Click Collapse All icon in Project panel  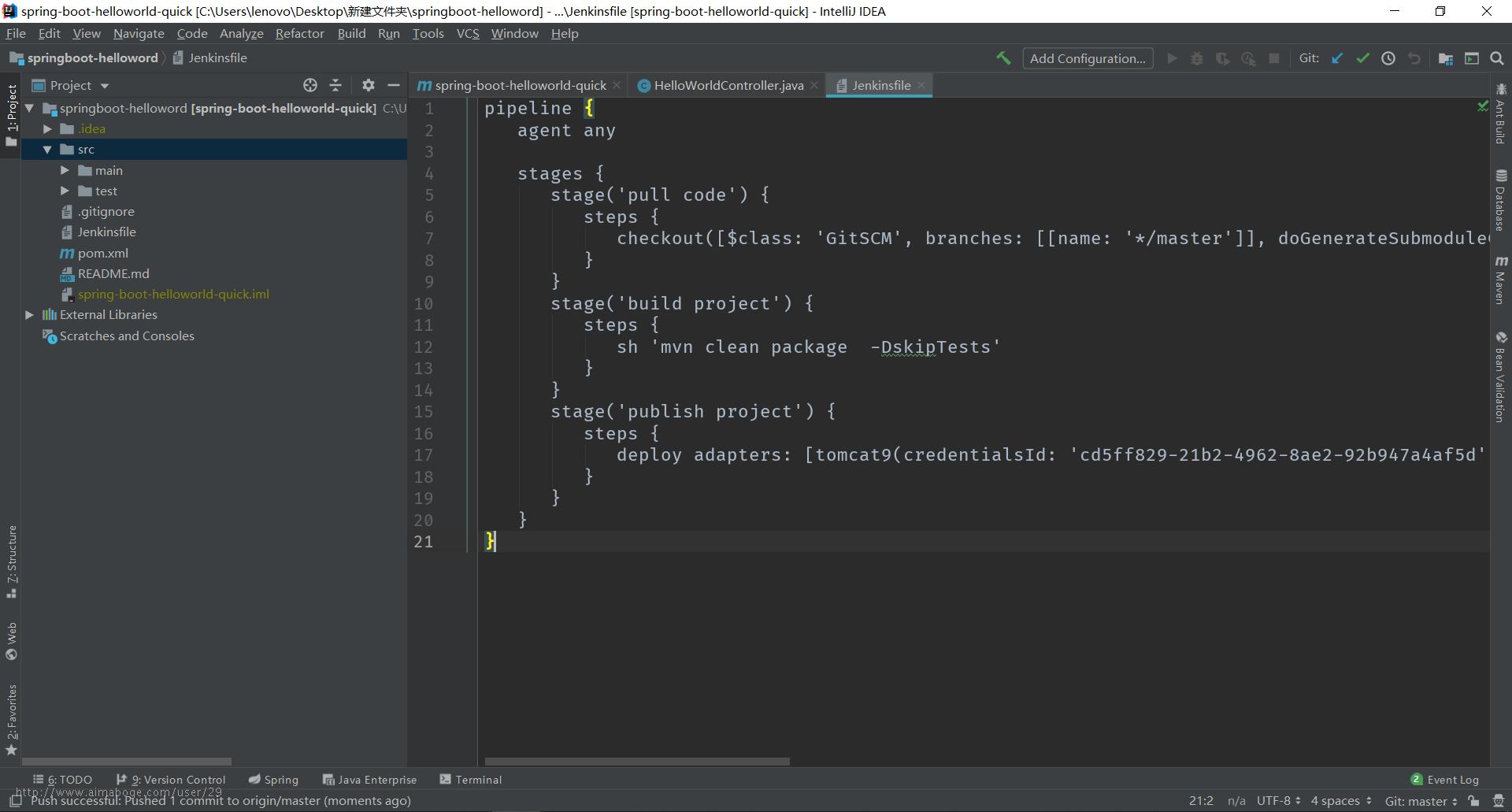tap(335, 85)
